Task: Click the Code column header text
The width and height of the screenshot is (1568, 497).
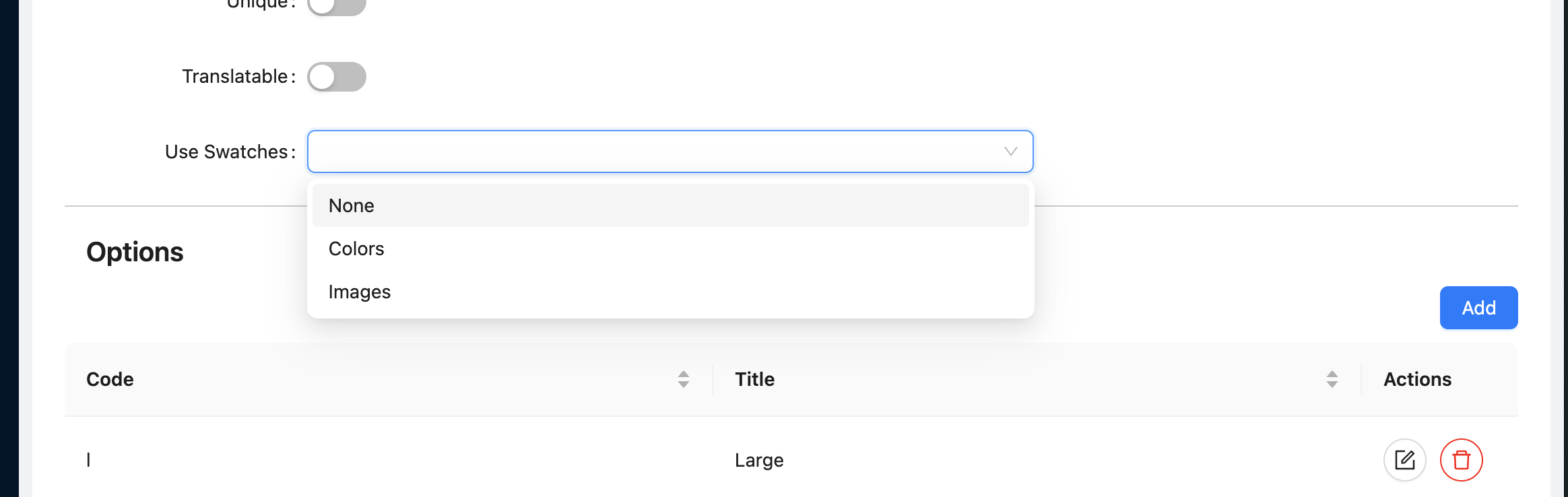Action: [110, 379]
